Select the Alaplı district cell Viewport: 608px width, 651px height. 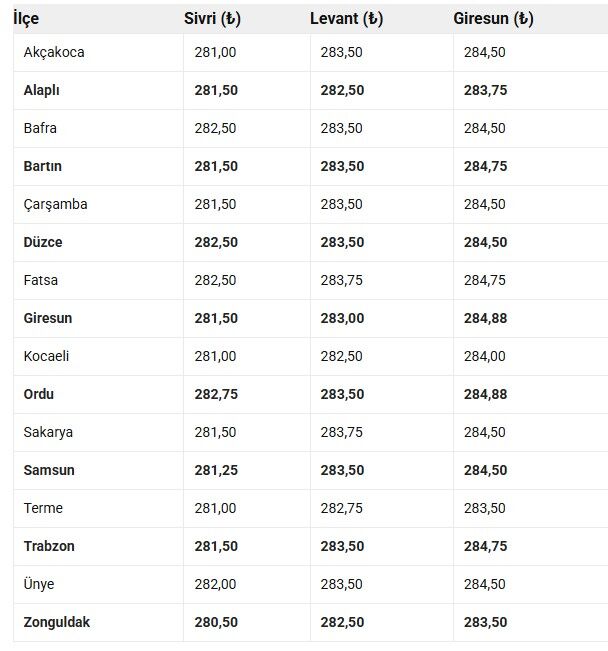pyautogui.click(x=42, y=90)
